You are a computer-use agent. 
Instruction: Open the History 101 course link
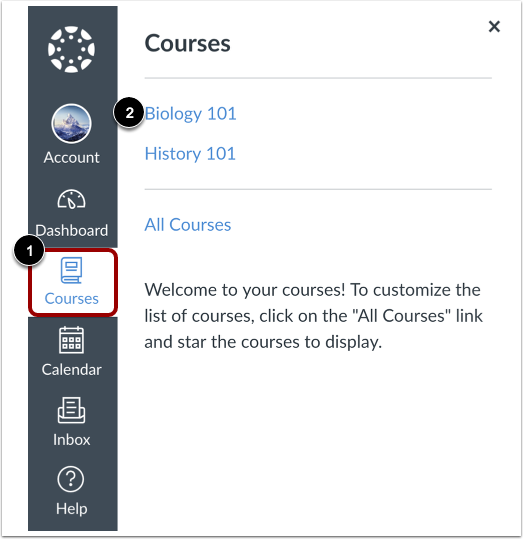click(190, 153)
